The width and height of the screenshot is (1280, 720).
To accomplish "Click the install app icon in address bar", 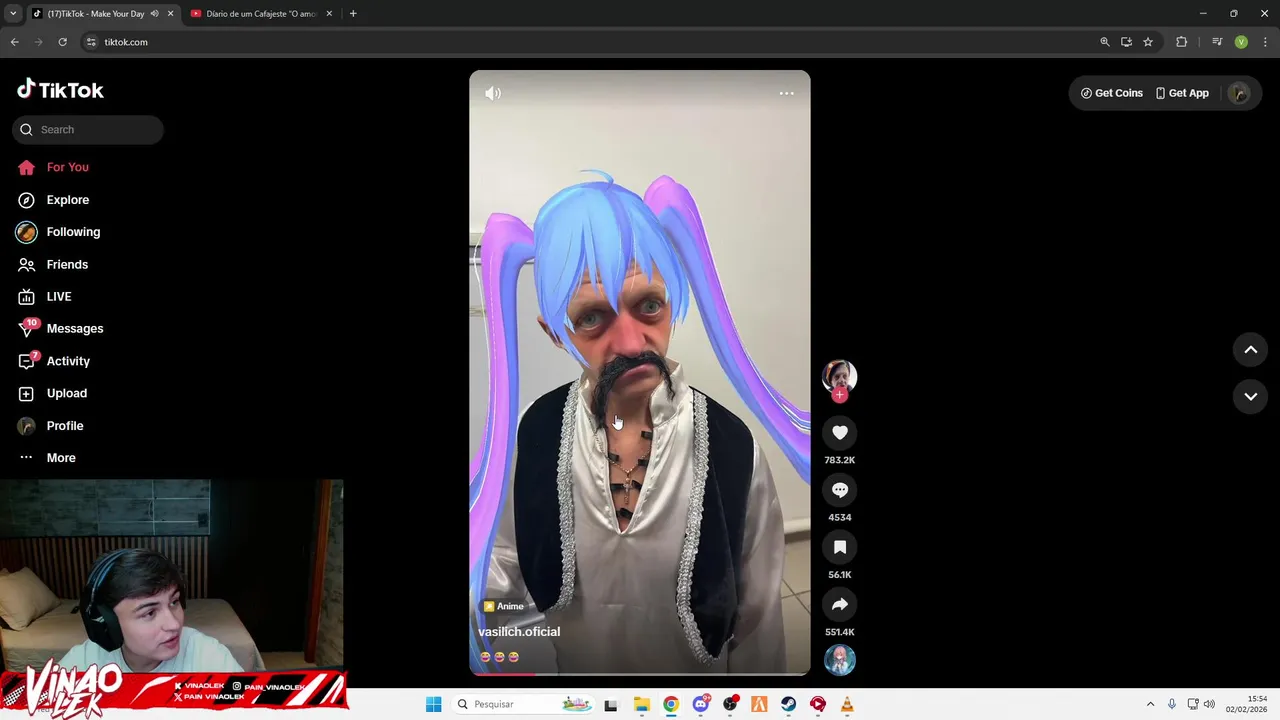I will tap(1126, 42).
